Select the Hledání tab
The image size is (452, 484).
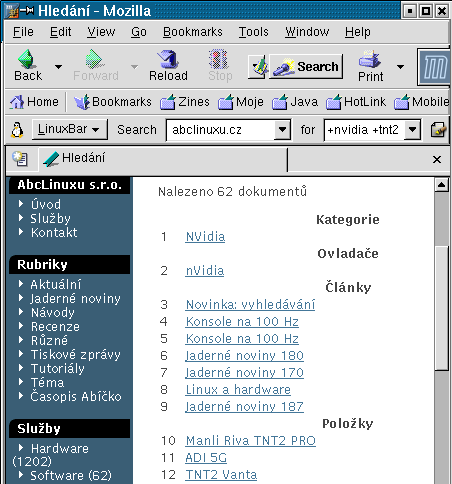pyautogui.click(x=163, y=159)
